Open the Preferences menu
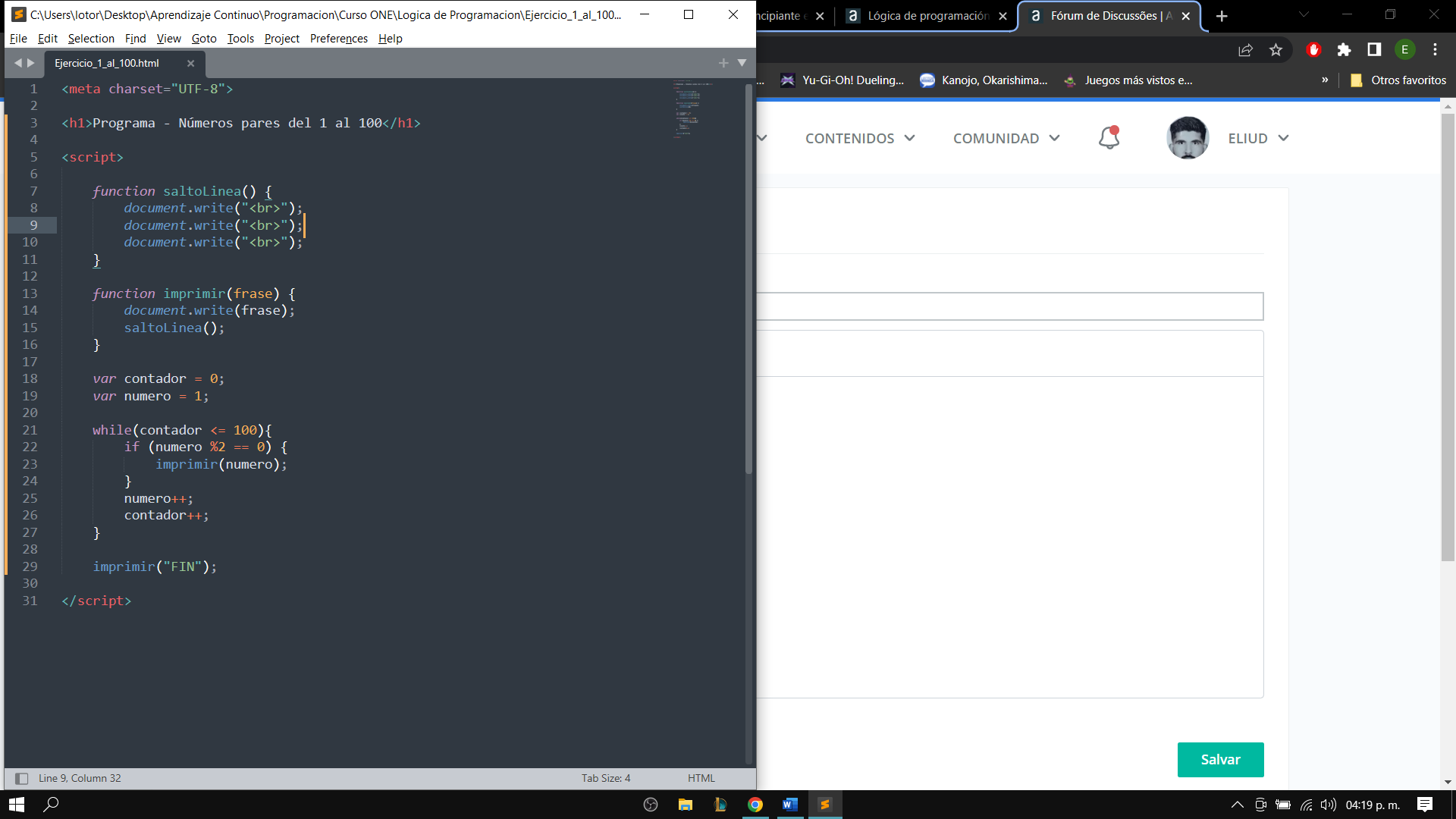Image resolution: width=1456 pixels, height=819 pixels. [338, 39]
